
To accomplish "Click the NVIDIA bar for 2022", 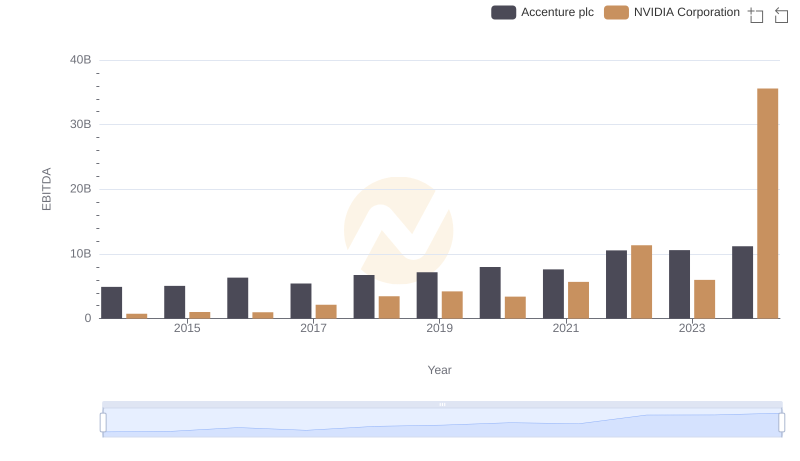I will 641,282.
